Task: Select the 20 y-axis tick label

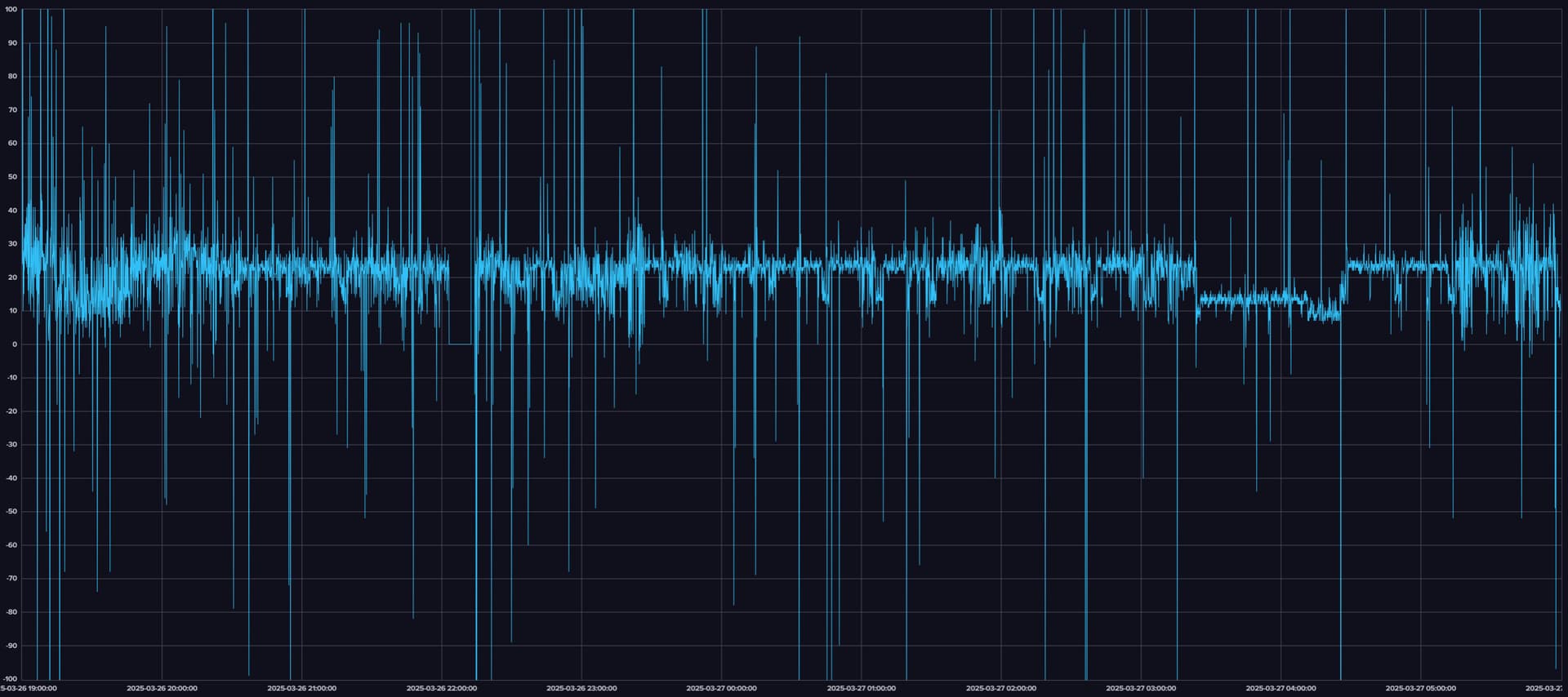Action: tap(12, 277)
